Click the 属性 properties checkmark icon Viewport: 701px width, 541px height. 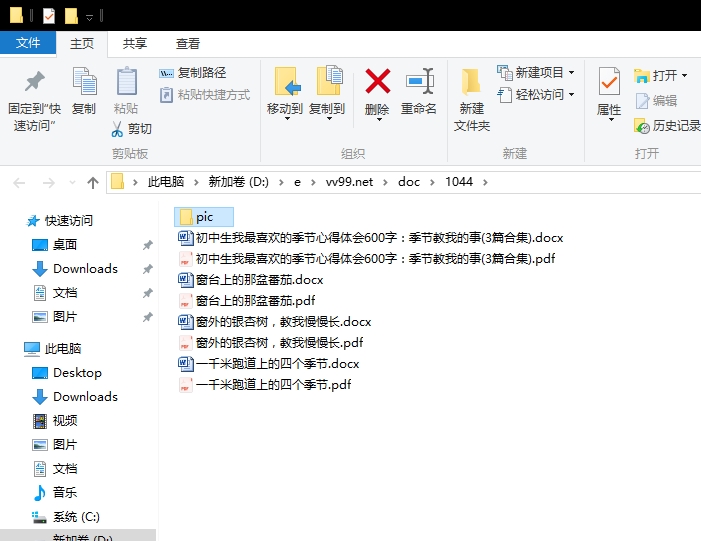tap(609, 81)
